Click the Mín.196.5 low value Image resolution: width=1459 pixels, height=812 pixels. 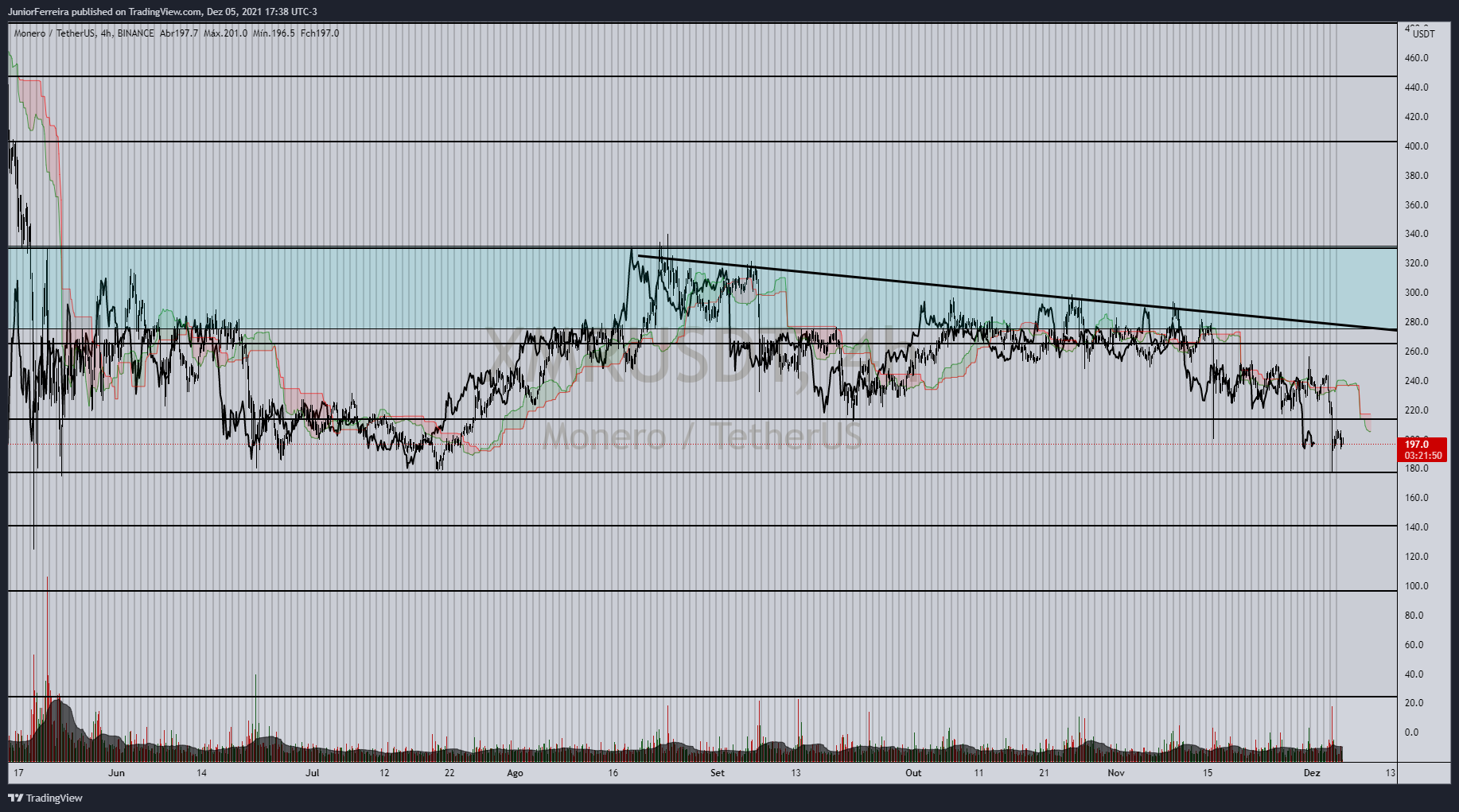(274, 33)
